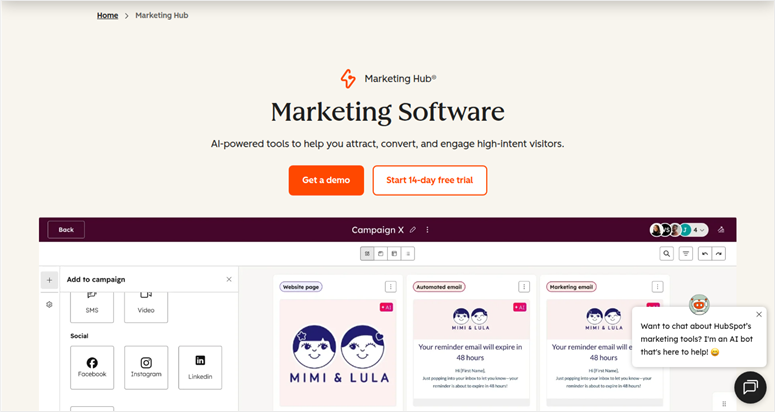
Task: Add Instagram social asset
Action: (146, 368)
